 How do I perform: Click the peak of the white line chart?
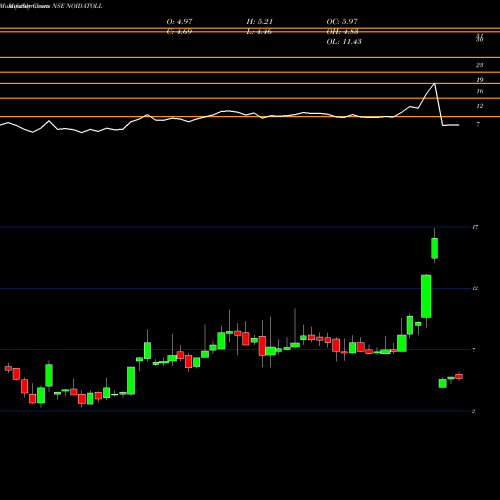434,84
